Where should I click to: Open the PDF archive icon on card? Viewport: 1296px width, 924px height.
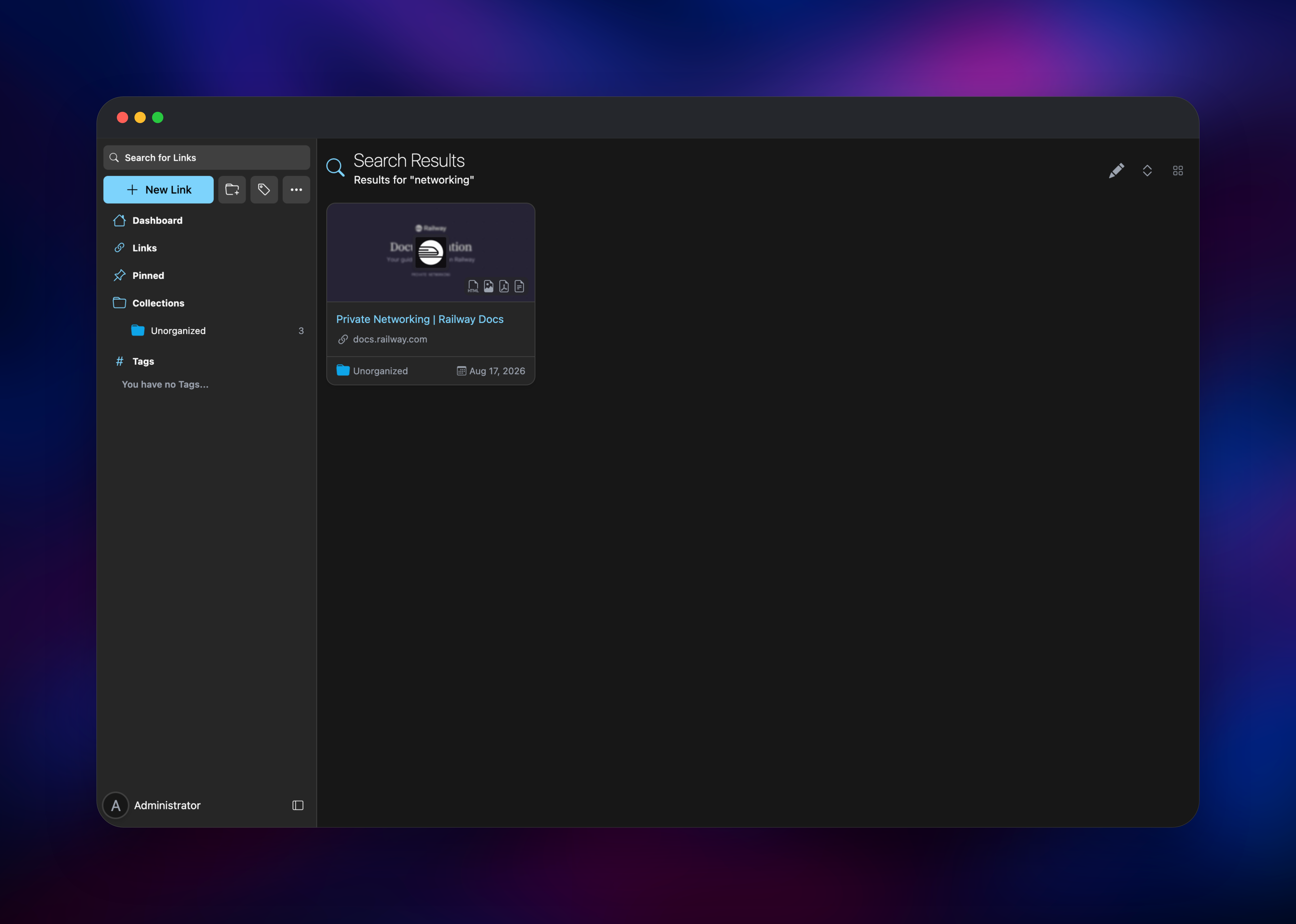[504, 286]
